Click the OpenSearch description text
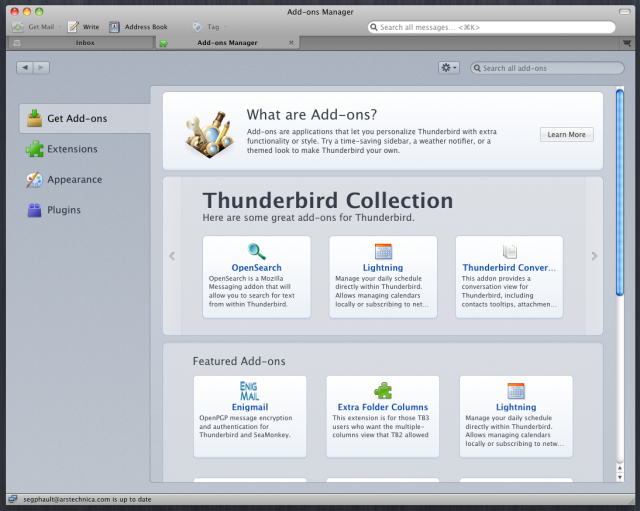The width and height of the screenshot is (640, 511). (x=252, y=291)
